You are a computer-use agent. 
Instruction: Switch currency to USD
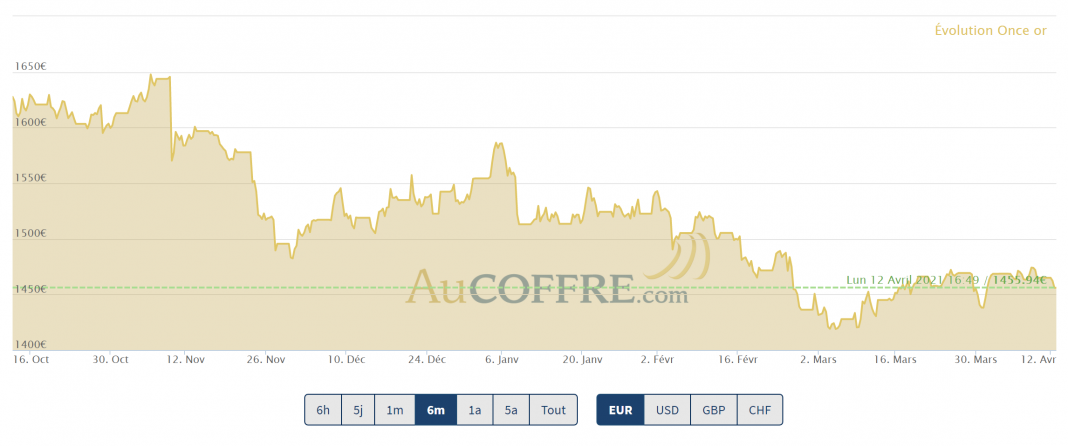click(x=668, y=410)
